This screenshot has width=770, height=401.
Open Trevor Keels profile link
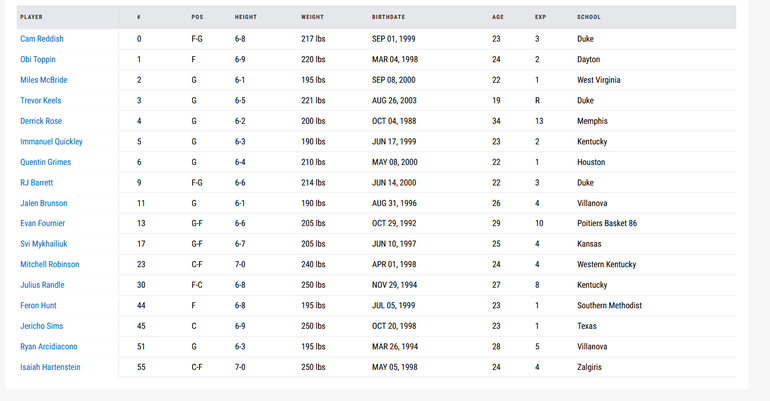pos(41,101)
